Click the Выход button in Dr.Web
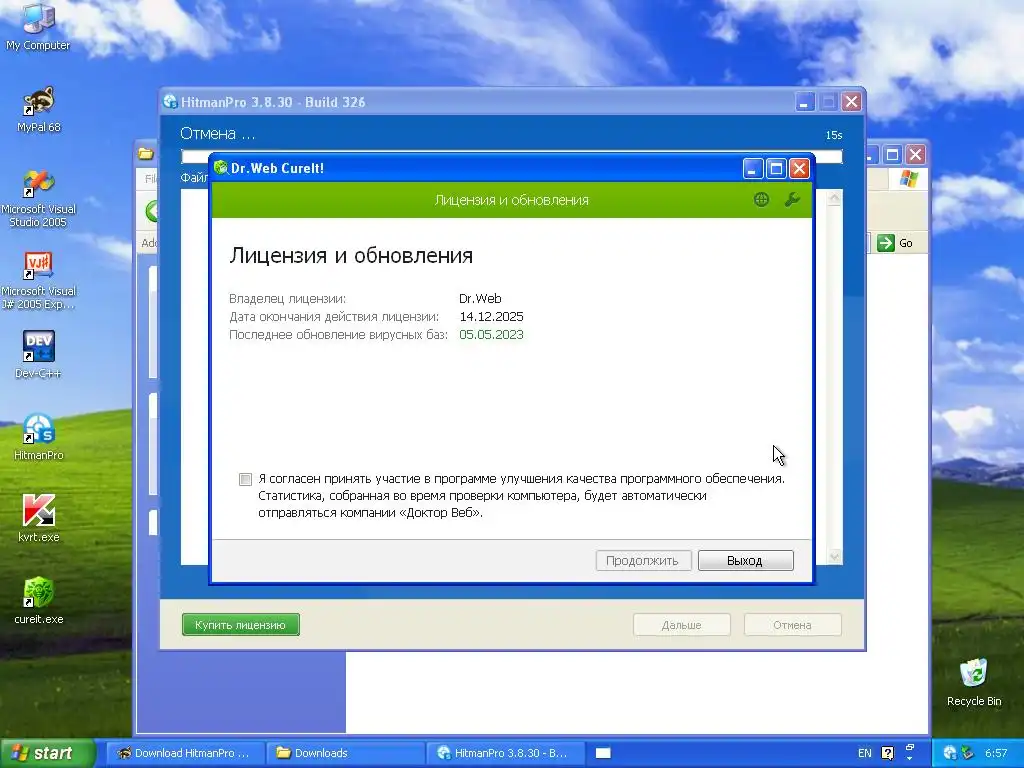 pos(745,560)
